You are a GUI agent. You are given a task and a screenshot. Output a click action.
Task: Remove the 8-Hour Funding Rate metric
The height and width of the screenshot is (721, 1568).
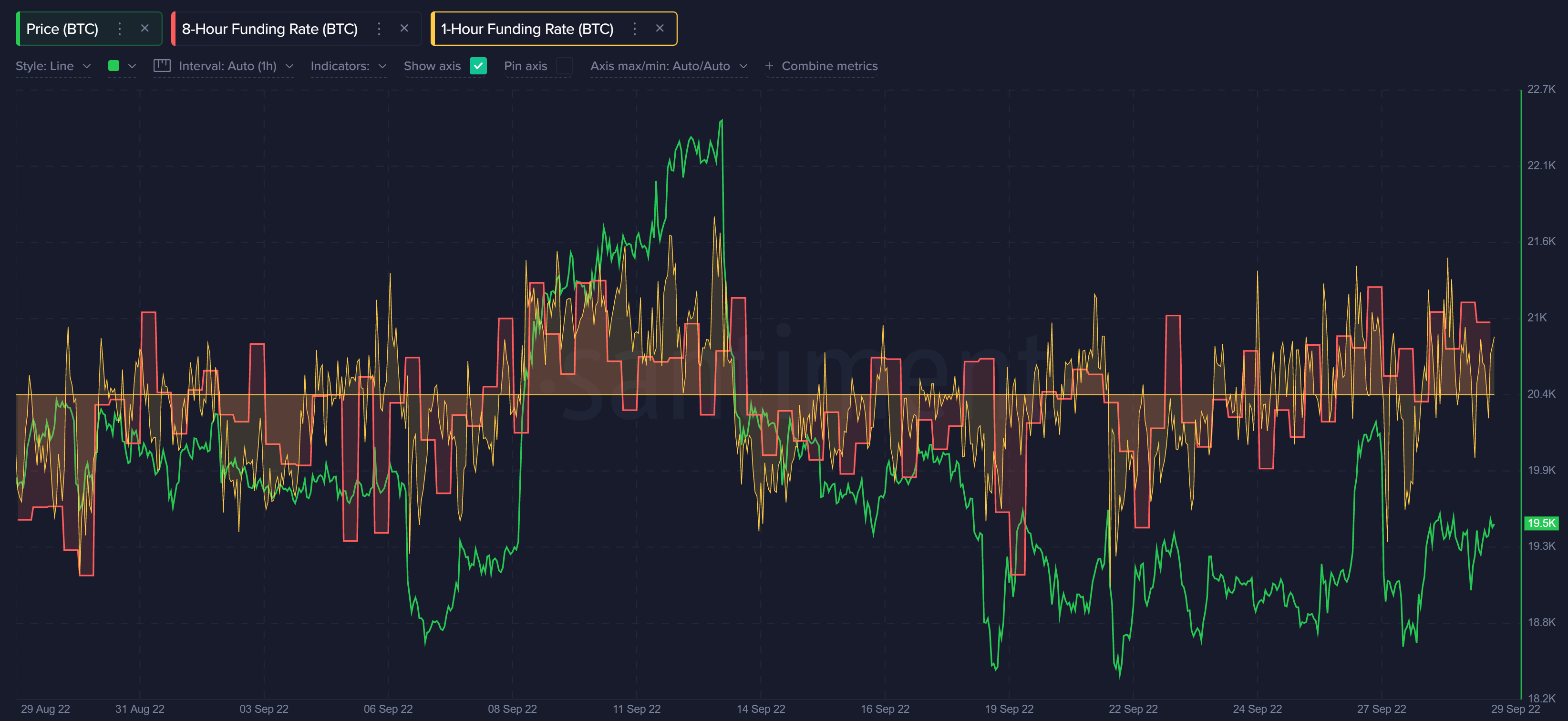[x=404, y=29]
